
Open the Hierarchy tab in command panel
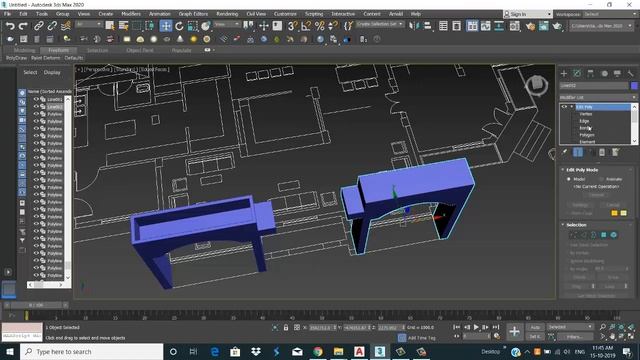(591, 73)
